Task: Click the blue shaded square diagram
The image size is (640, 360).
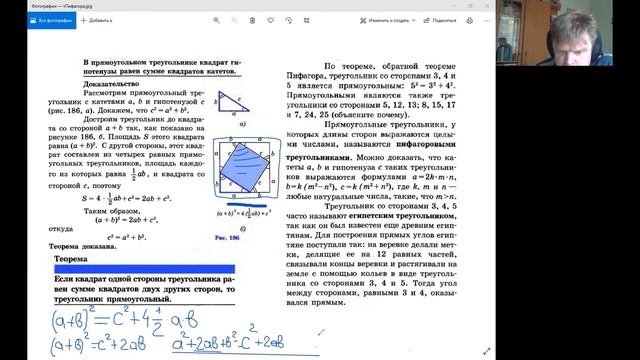Action: [244, 167]
